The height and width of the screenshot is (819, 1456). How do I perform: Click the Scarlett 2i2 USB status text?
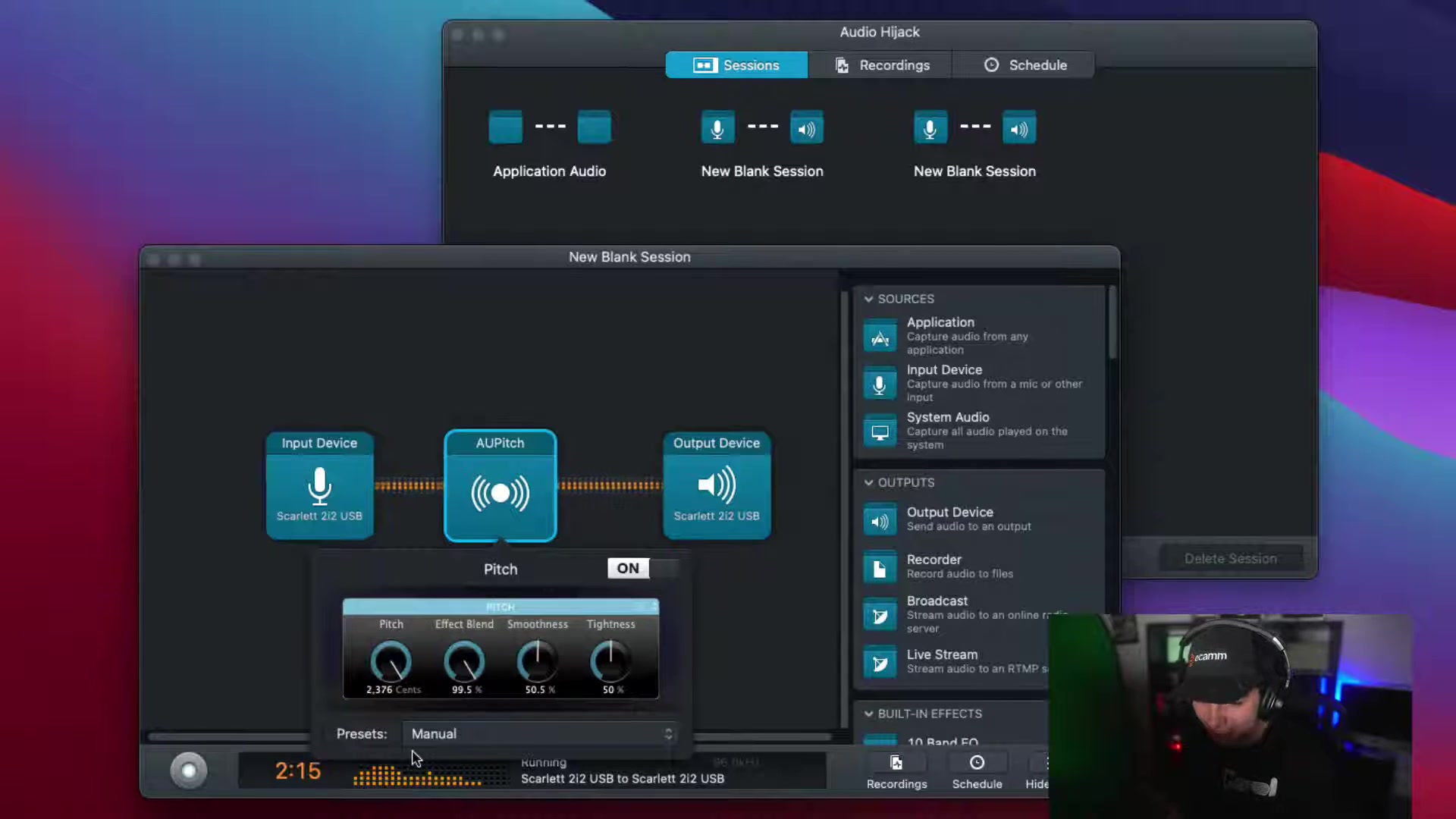point(622,778)
